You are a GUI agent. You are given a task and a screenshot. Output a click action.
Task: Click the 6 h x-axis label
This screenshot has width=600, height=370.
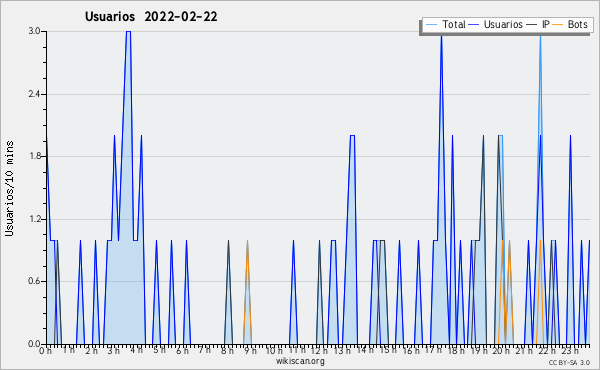tap(182, 351)
